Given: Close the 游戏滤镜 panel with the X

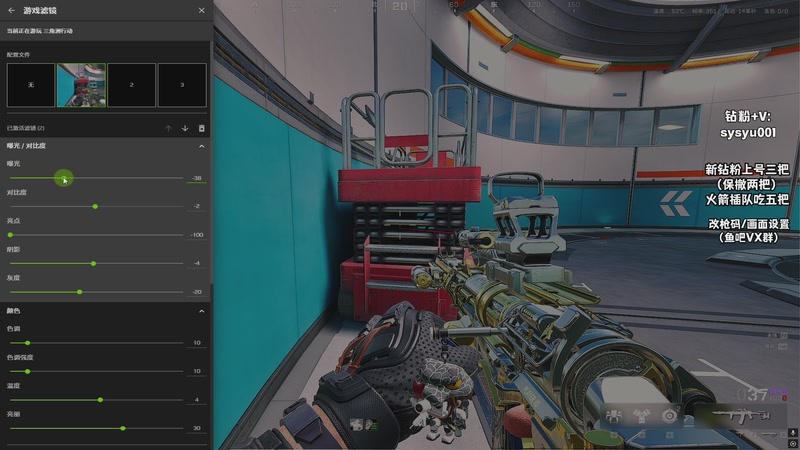Looking at the screenshot, I should [x=202, y=10].
